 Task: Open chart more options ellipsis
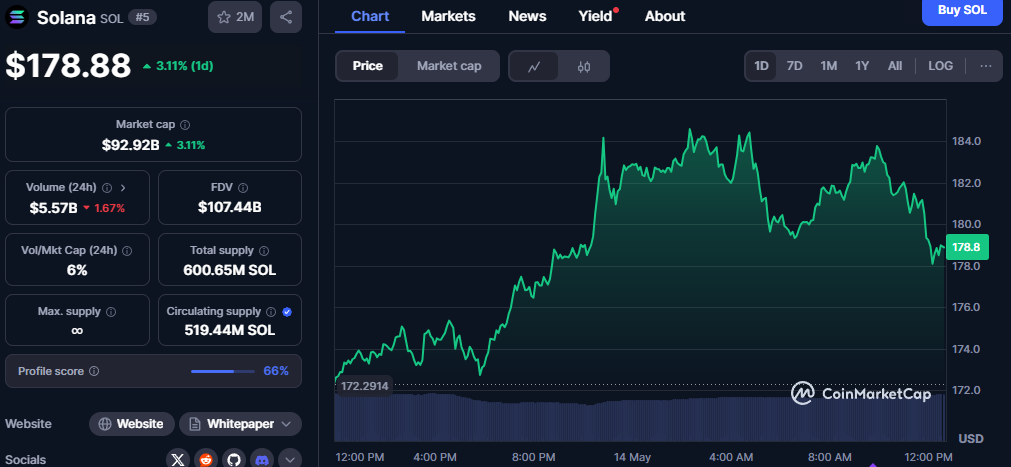986,66
